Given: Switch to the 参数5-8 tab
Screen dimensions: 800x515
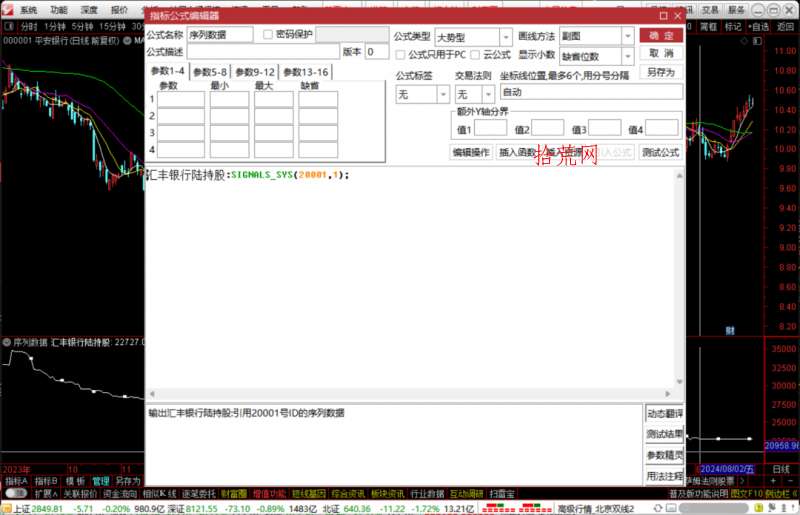Looking at the screenshot, I should click(x=210, y=72).
